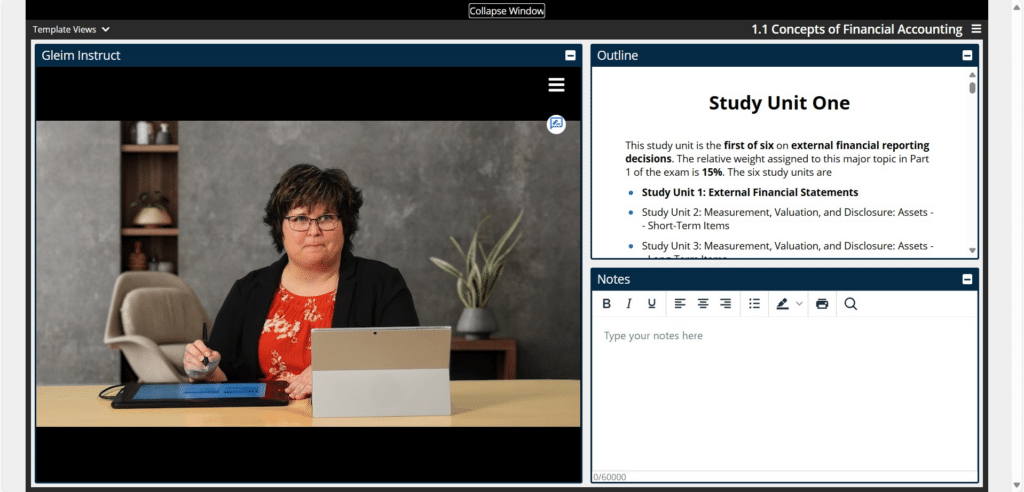
Task: Click the notes text area
Action: (x=784, y=395)
